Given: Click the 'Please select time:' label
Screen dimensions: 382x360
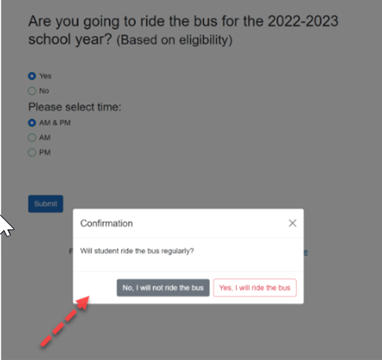Looking at the screenshot, I should pos(75,107).
